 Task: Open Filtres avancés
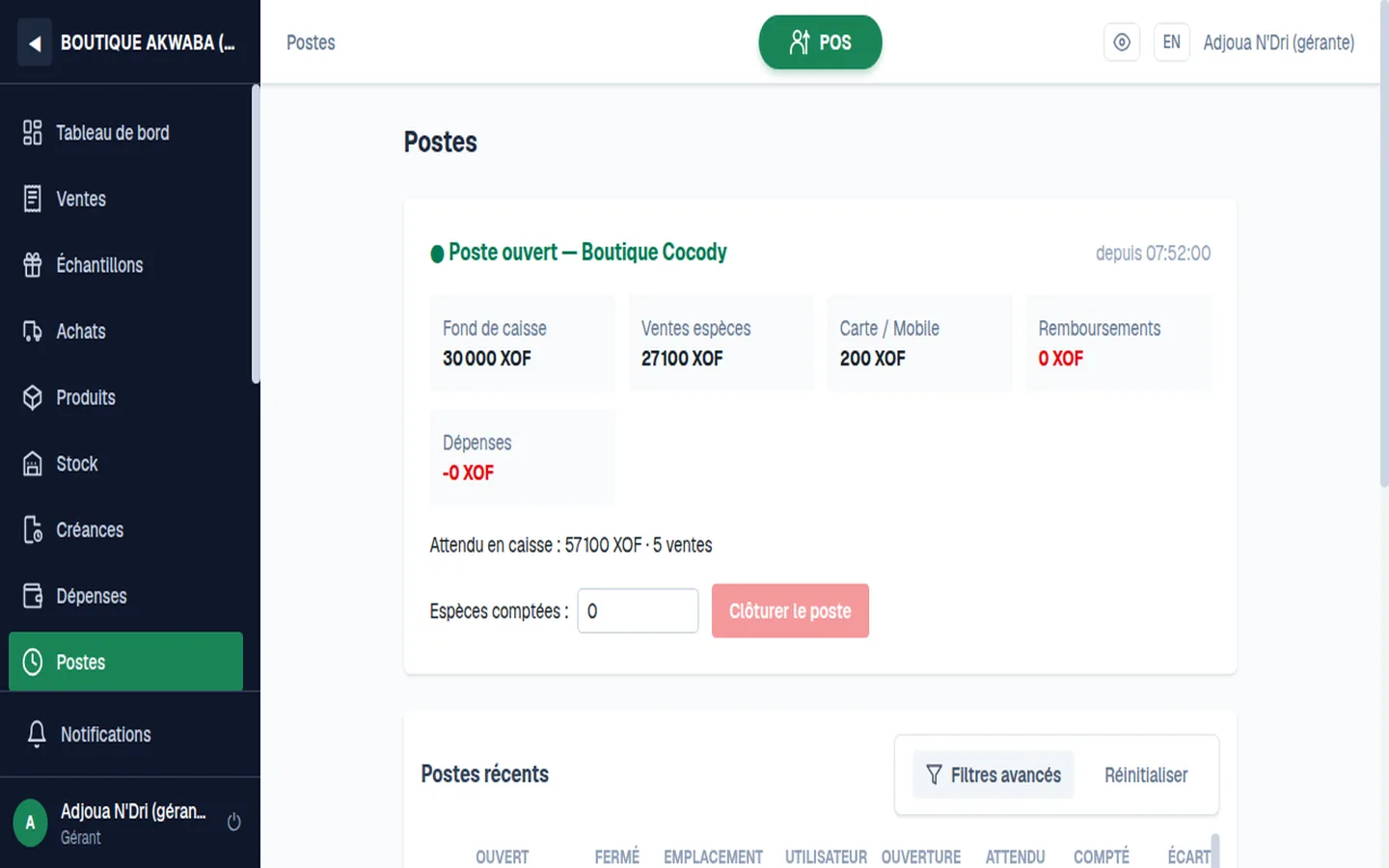994,775
